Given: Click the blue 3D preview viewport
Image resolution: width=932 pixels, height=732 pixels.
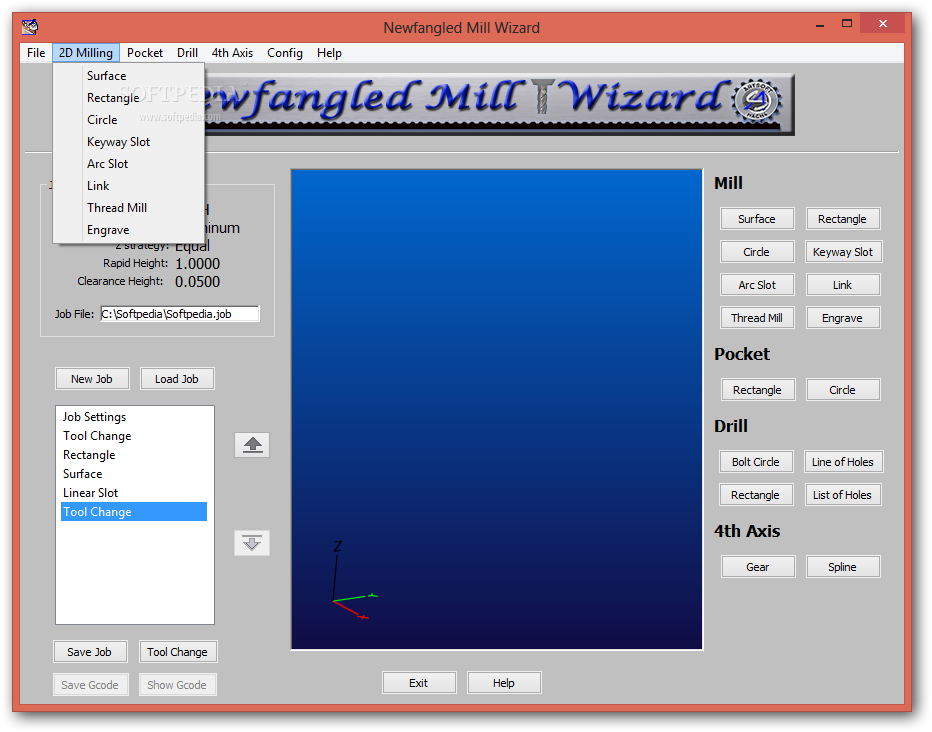Looking at the screenshot, I should [496, 409].
